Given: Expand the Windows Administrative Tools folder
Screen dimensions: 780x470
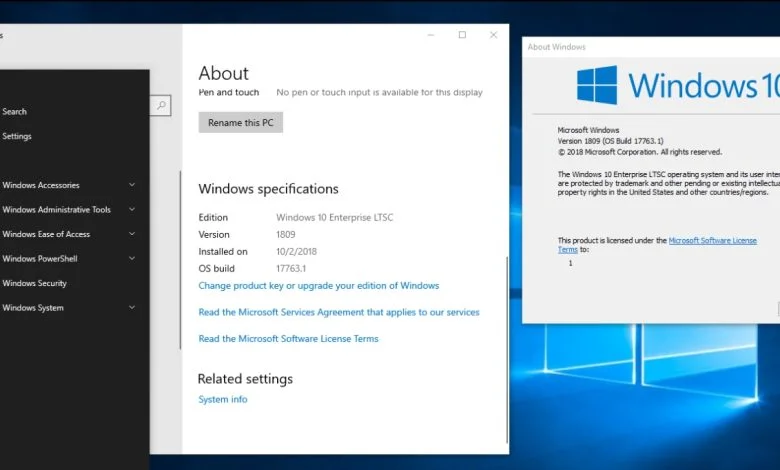Looking at the screenshot, I should 132,210.
